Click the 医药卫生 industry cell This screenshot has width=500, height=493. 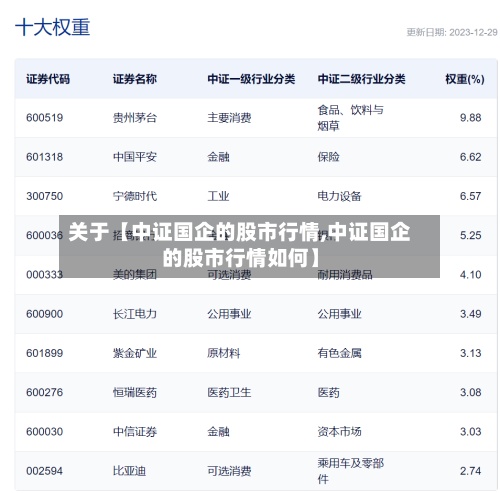click(229, 392)
